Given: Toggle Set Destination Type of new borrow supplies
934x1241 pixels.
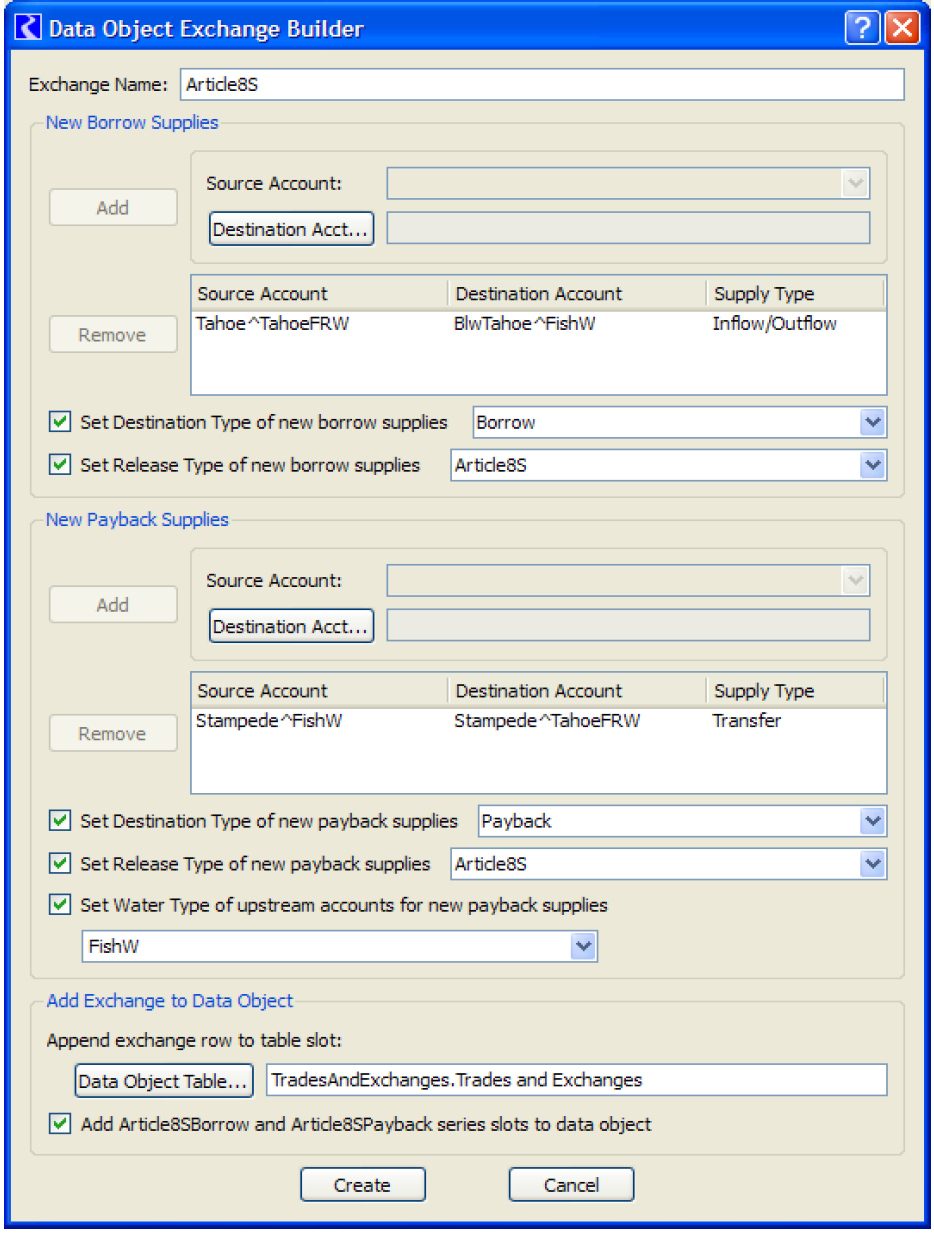Looking at the screenshot, I should pos(60,422).
